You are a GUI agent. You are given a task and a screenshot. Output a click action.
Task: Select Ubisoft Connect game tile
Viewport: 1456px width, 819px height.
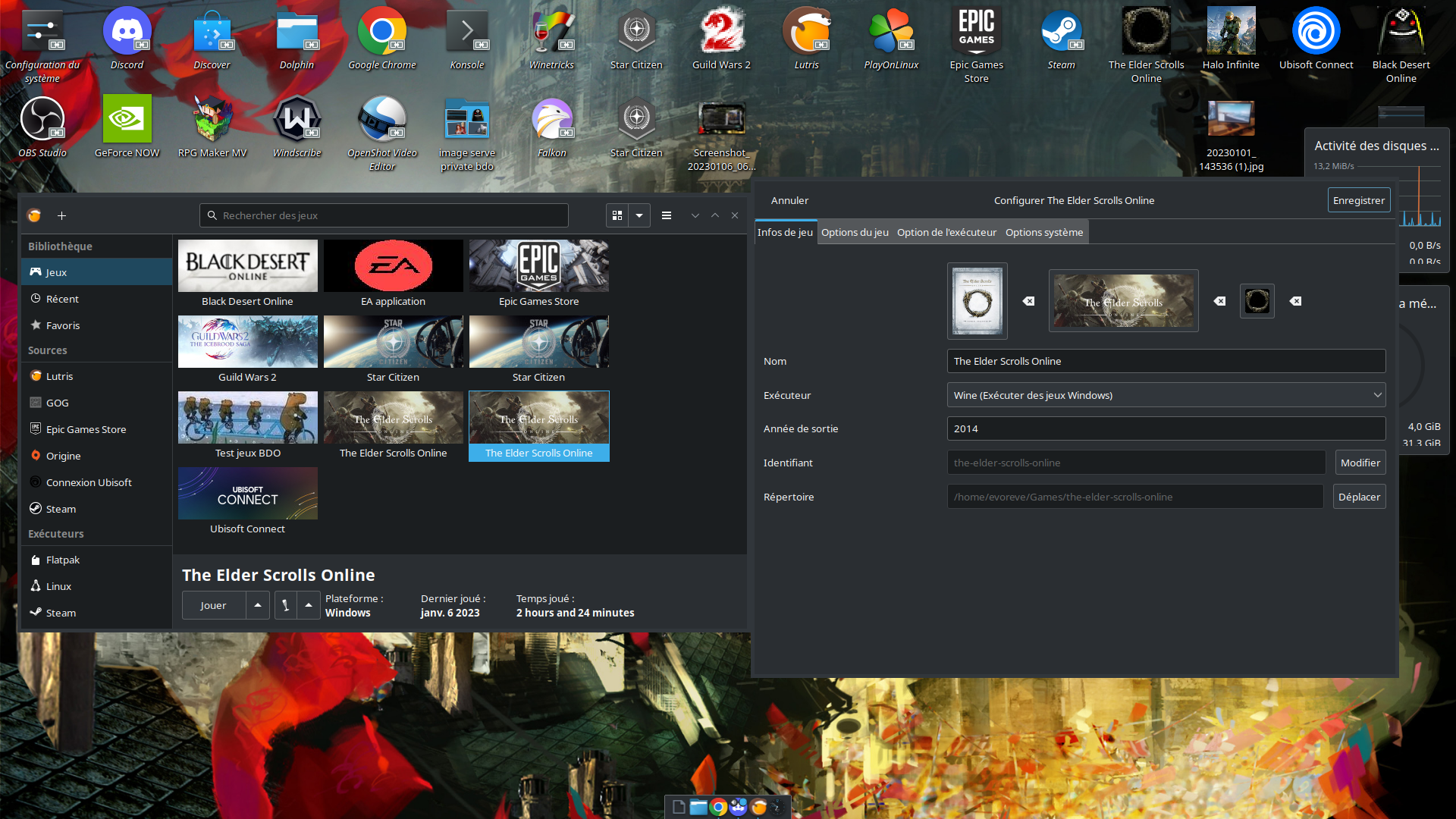[x=248, y=501]
